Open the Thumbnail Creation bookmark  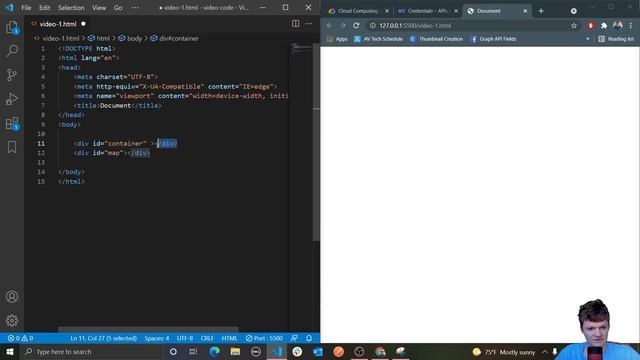pyautogui.click(x=436, y=39)
